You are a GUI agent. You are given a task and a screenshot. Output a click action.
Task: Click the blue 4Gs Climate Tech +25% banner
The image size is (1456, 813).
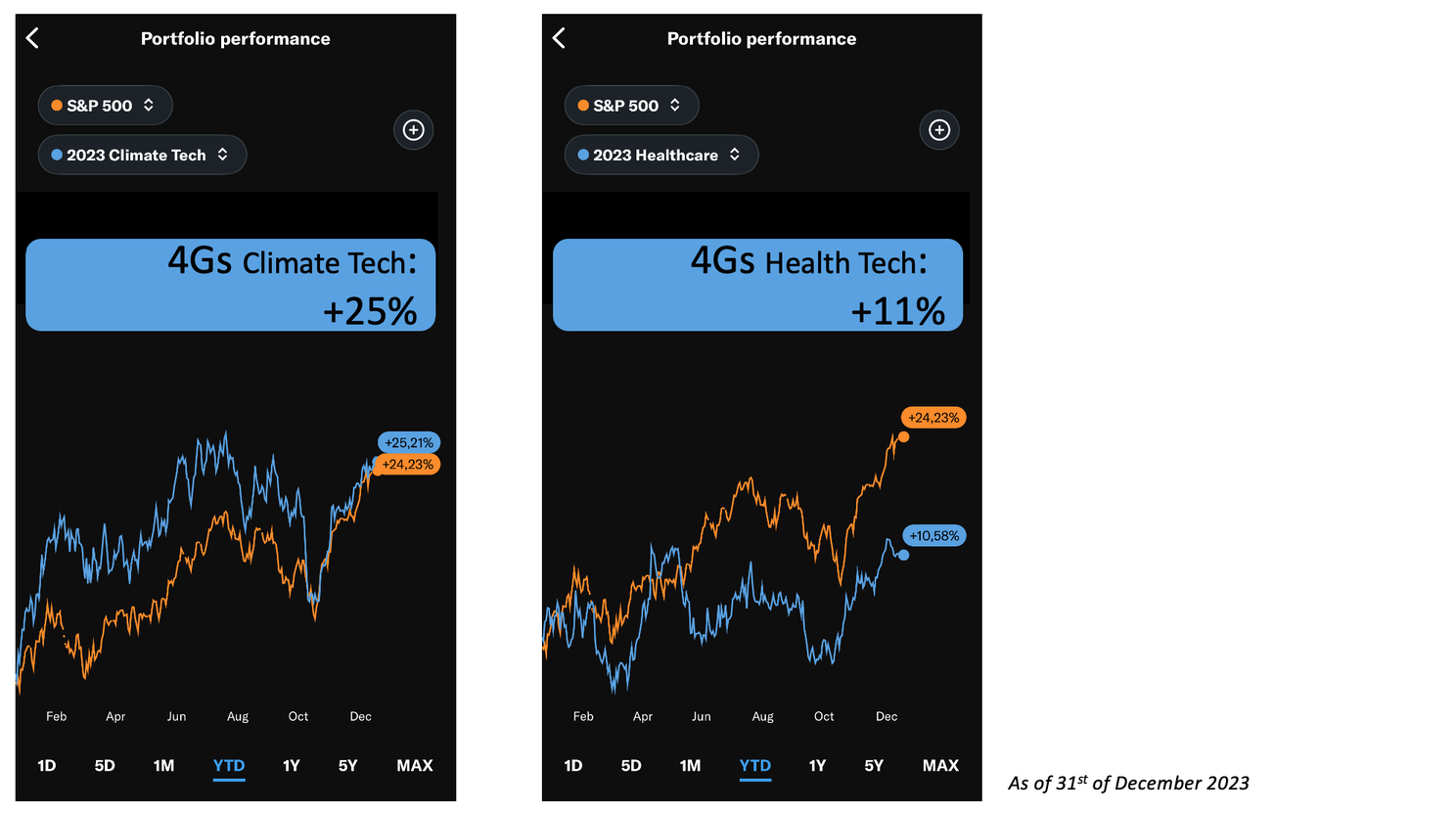230,284
